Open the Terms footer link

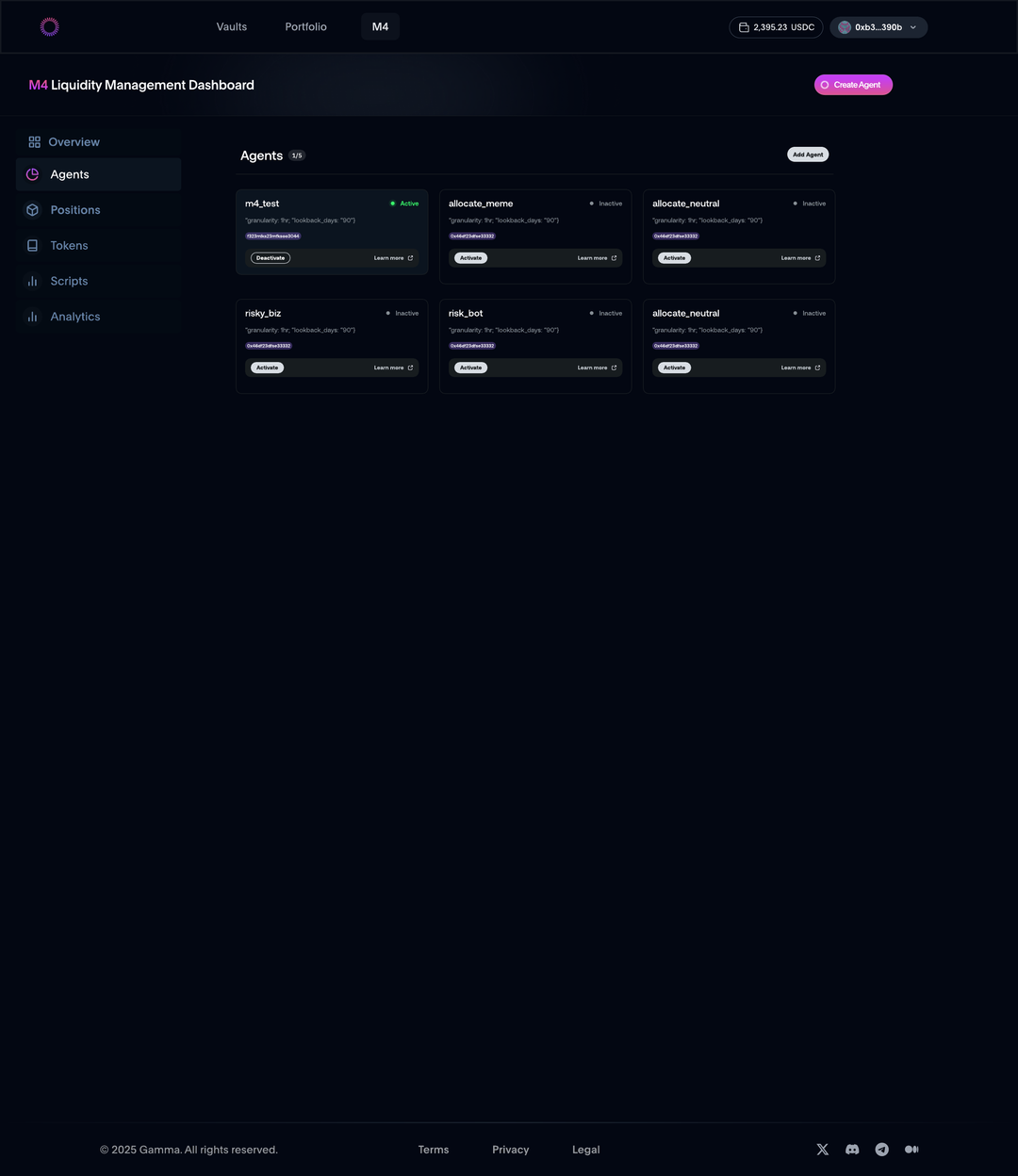click(434, 1150)
